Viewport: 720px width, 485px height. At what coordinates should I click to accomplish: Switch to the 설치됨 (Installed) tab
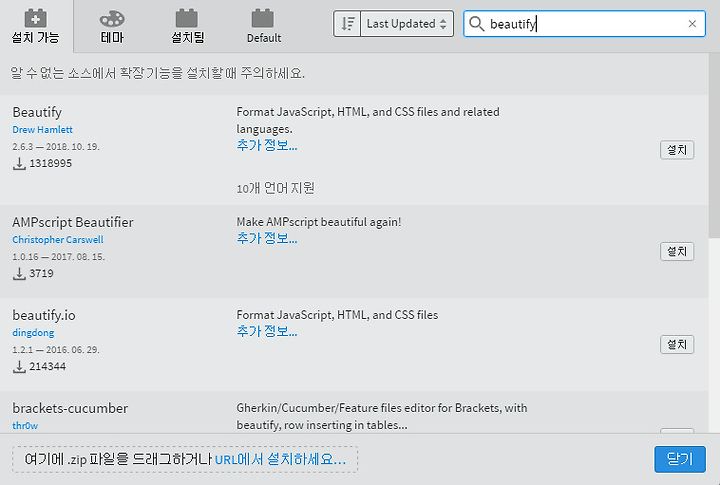point(187,26)
